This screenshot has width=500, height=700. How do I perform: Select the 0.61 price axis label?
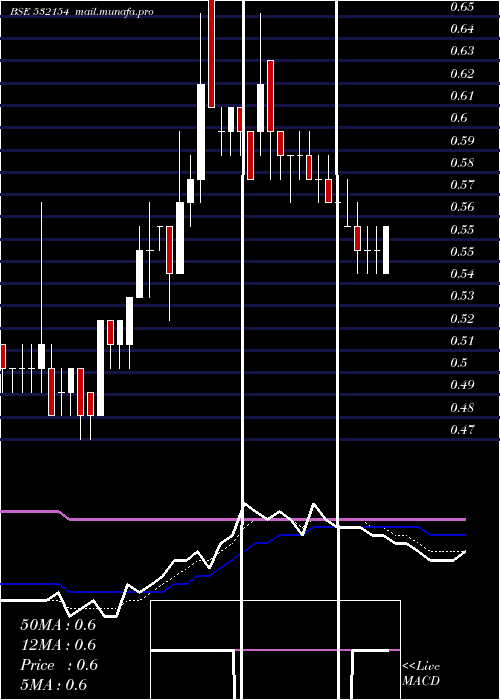462,96
